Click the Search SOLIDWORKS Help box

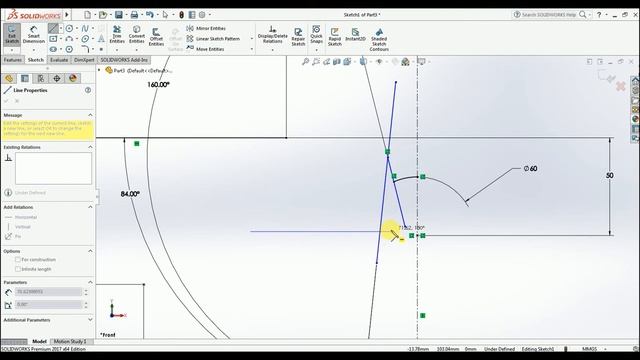549,15
